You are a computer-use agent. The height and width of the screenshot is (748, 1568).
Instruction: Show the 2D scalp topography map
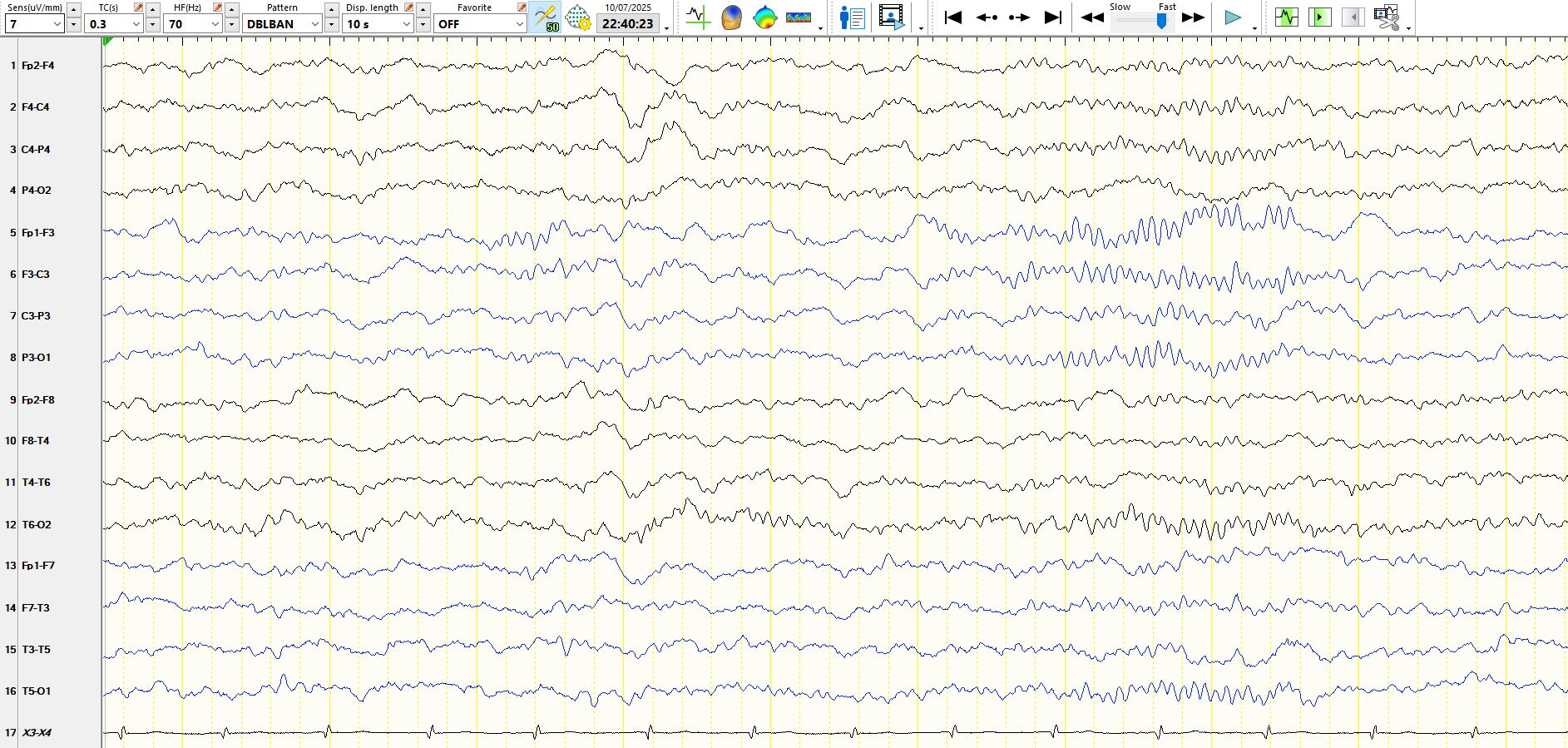(764, 17)
